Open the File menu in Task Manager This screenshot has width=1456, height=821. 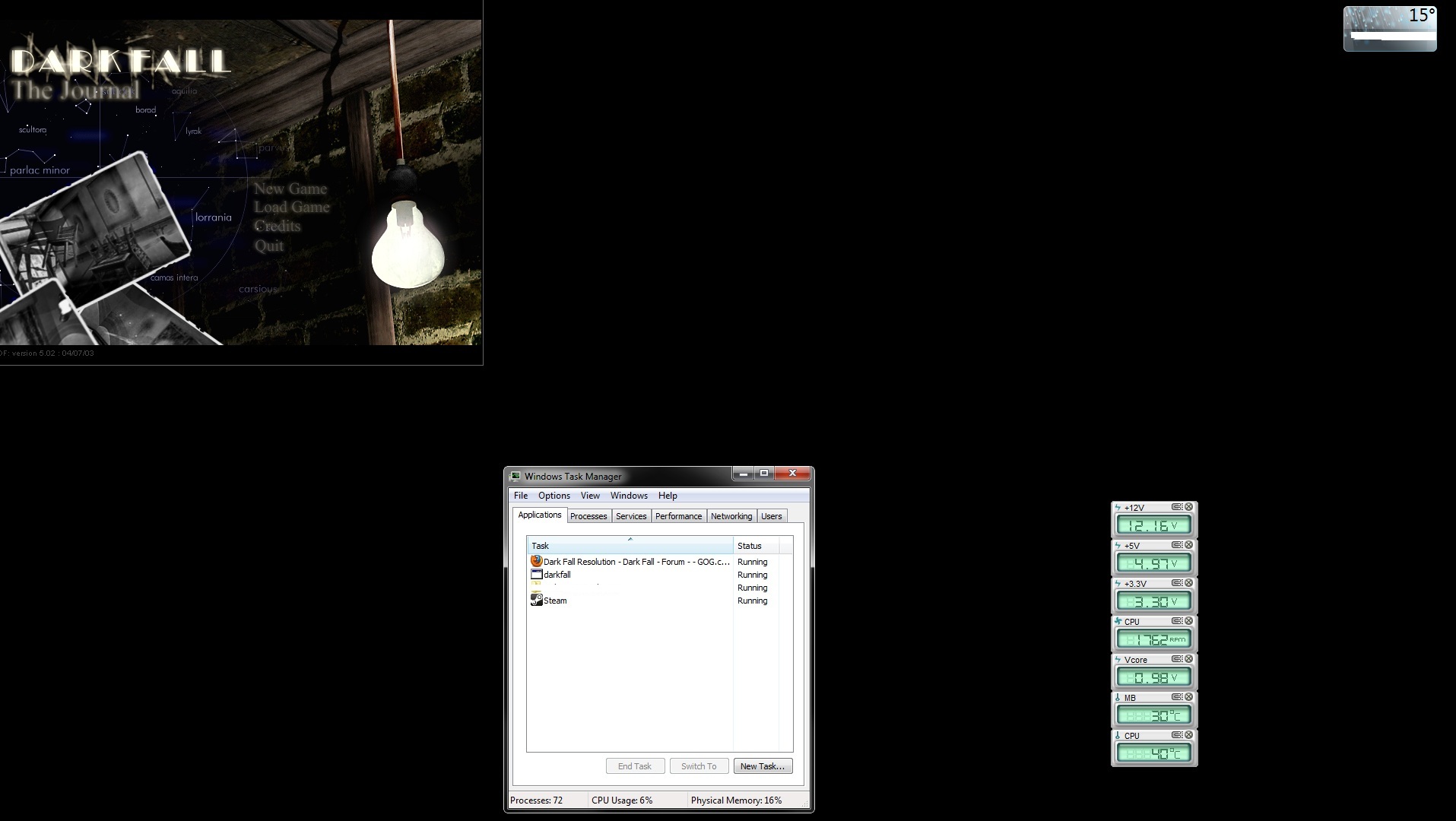tap(521, 495)
